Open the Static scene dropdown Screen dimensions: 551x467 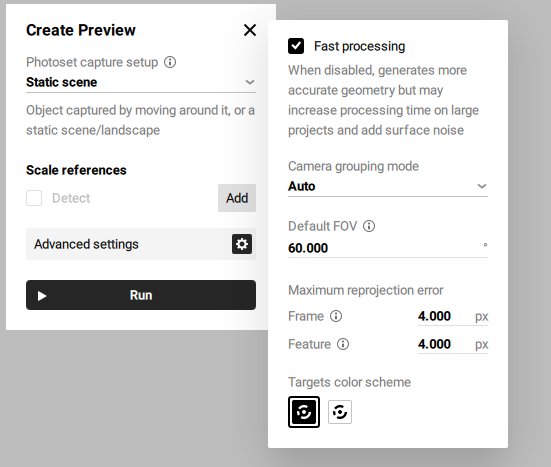point(141,82)
